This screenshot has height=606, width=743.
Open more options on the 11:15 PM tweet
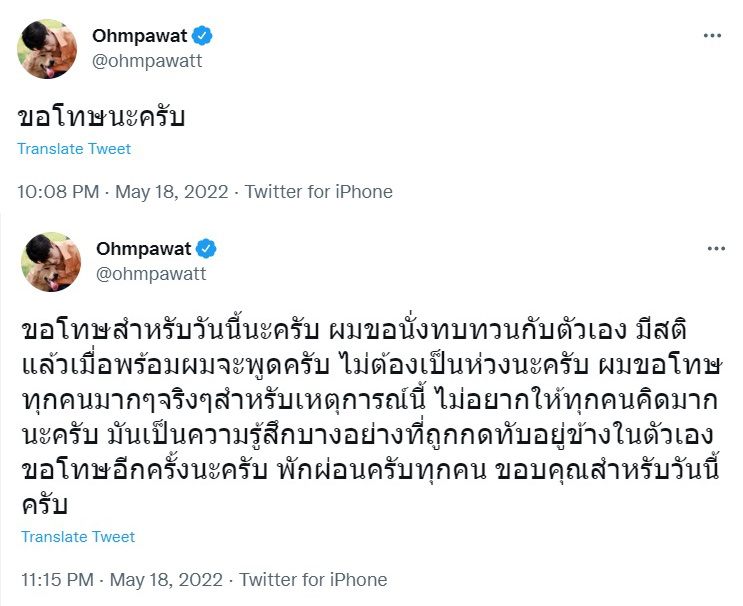716,248
